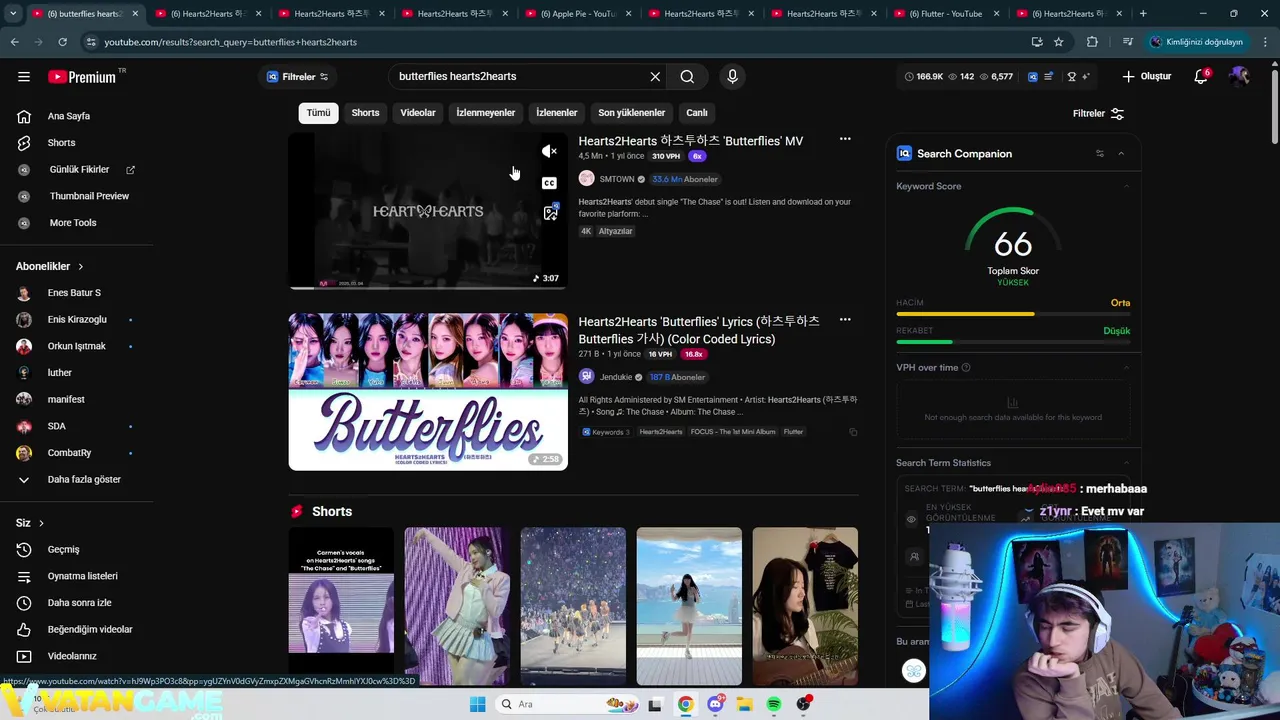
Task: Click the Oluştur create button
Action: (x=1146, y=77)
